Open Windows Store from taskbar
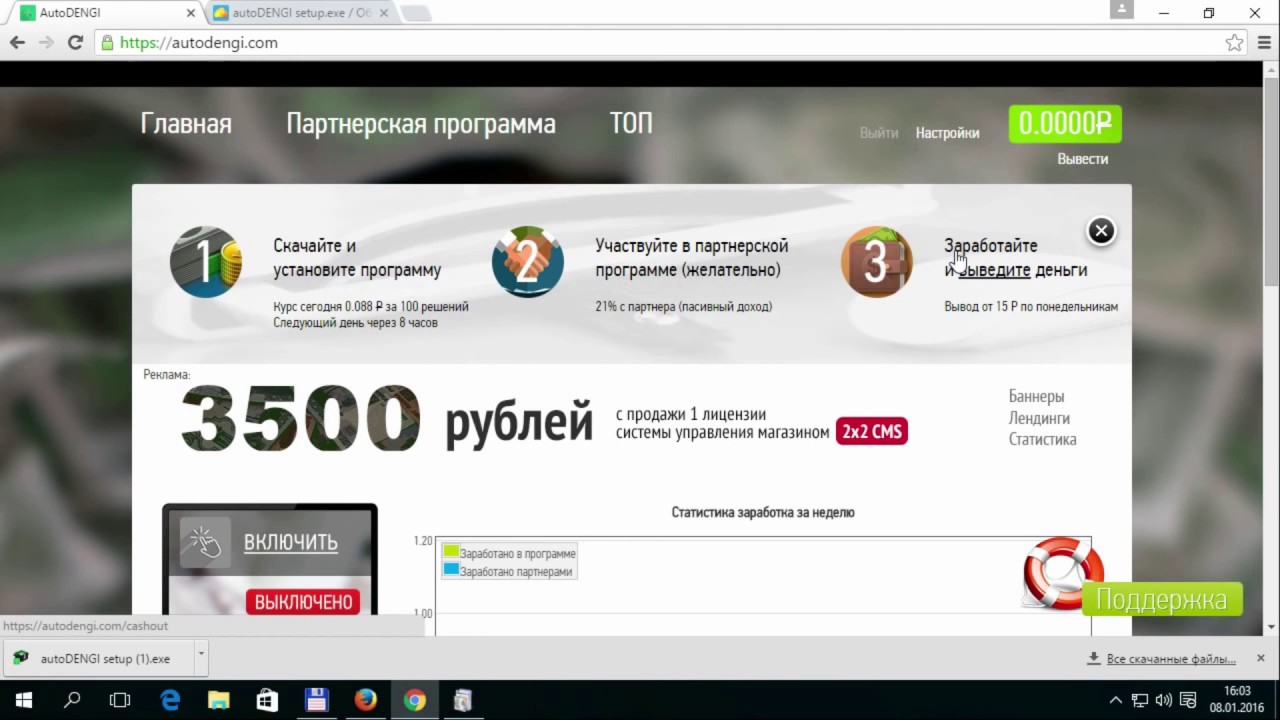This screenshot has height=720, width=1280. point(267,700)
